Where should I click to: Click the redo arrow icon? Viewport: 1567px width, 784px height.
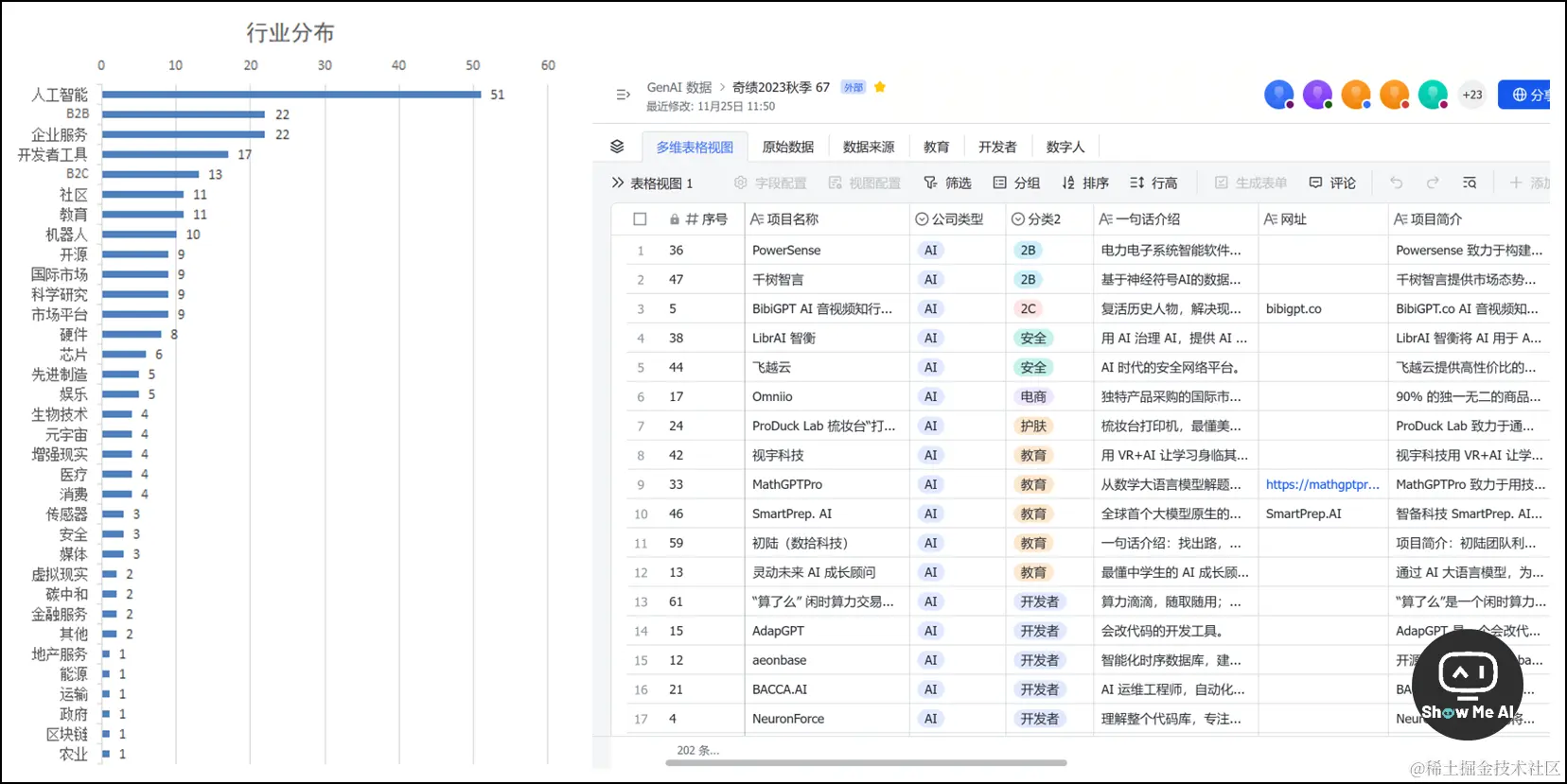point(1433,183)
